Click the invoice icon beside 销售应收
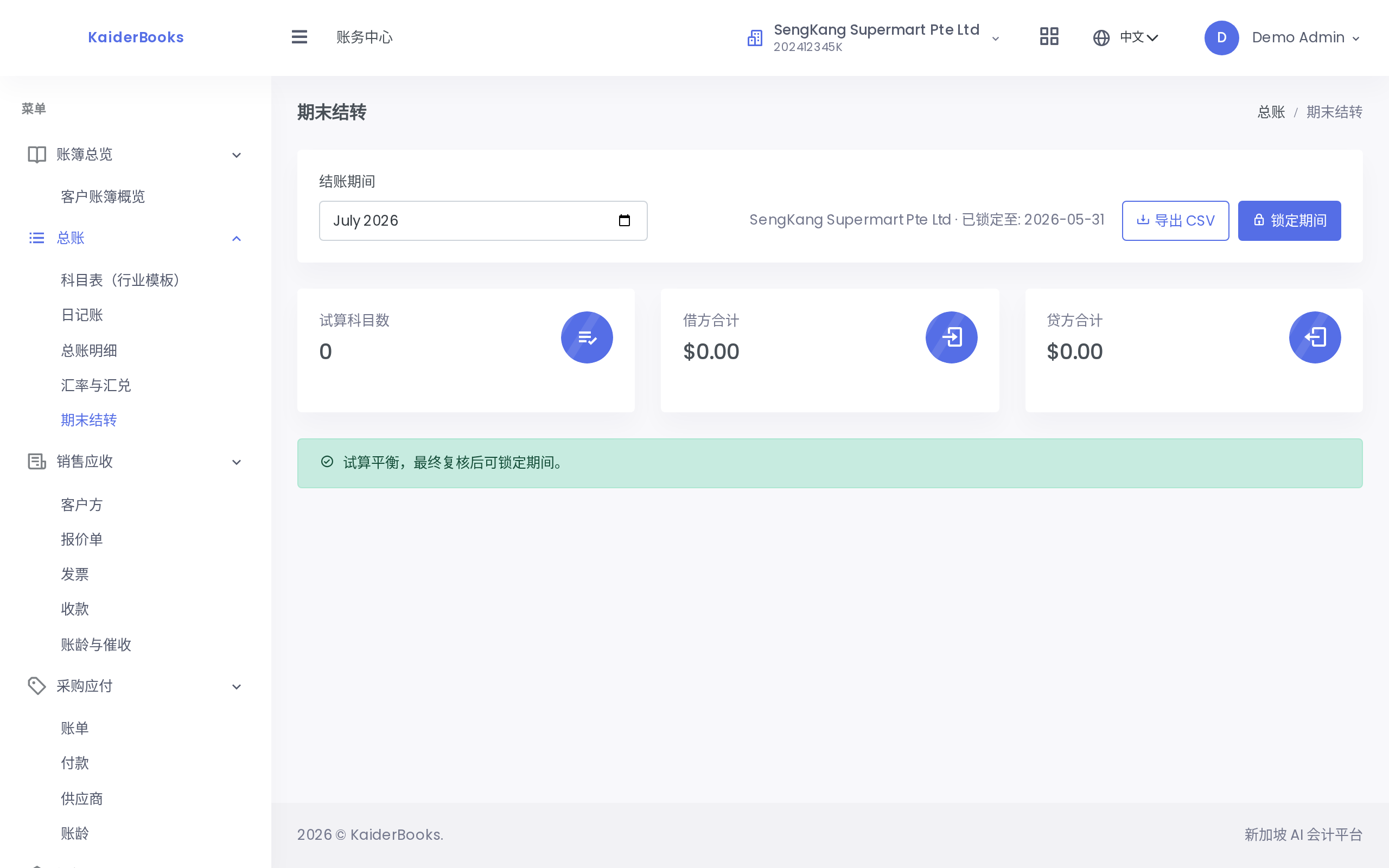Viewport: 1389px width, 868px height. pos(37,462)
